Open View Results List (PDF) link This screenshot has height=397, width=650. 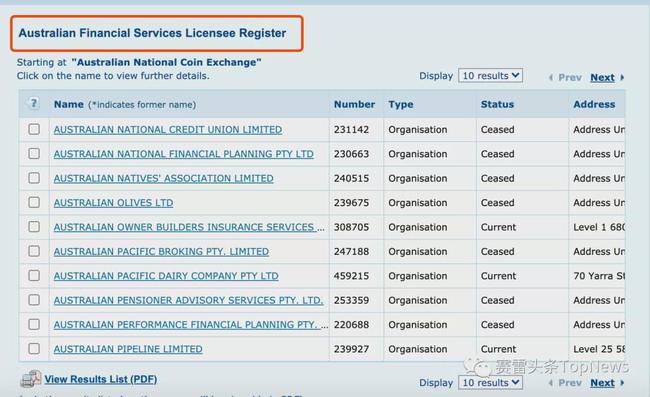(101, 379)
